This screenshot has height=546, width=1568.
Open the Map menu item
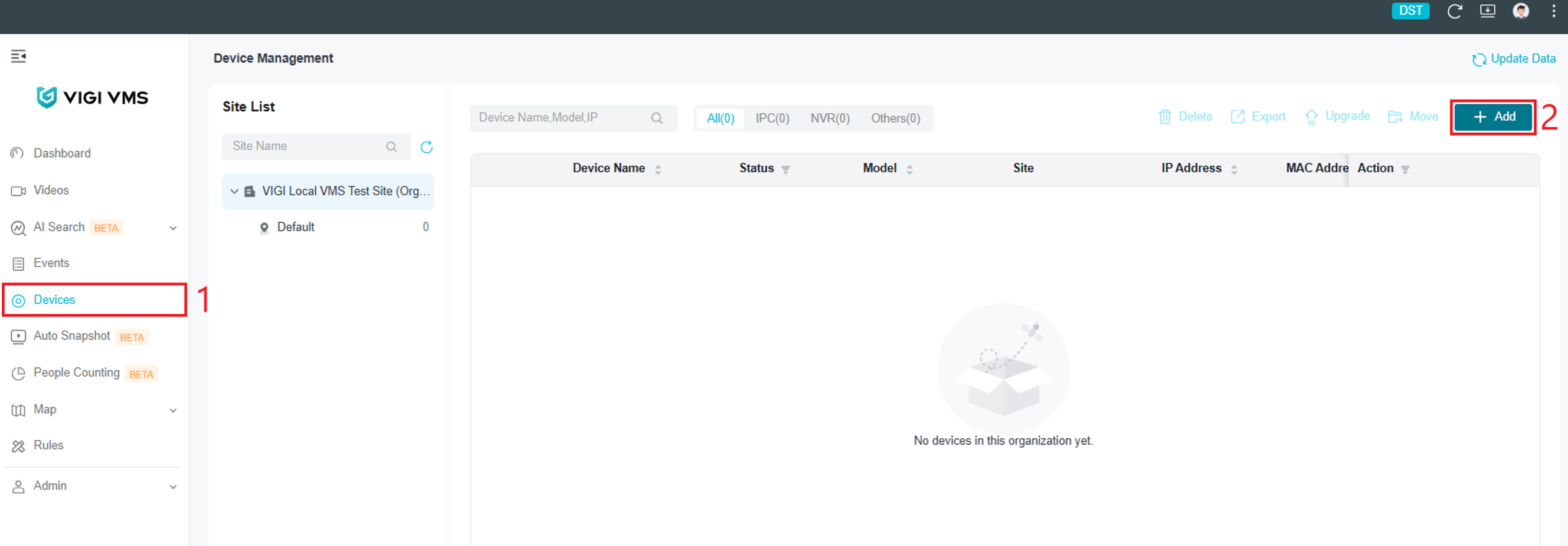[x=45, y=409]
